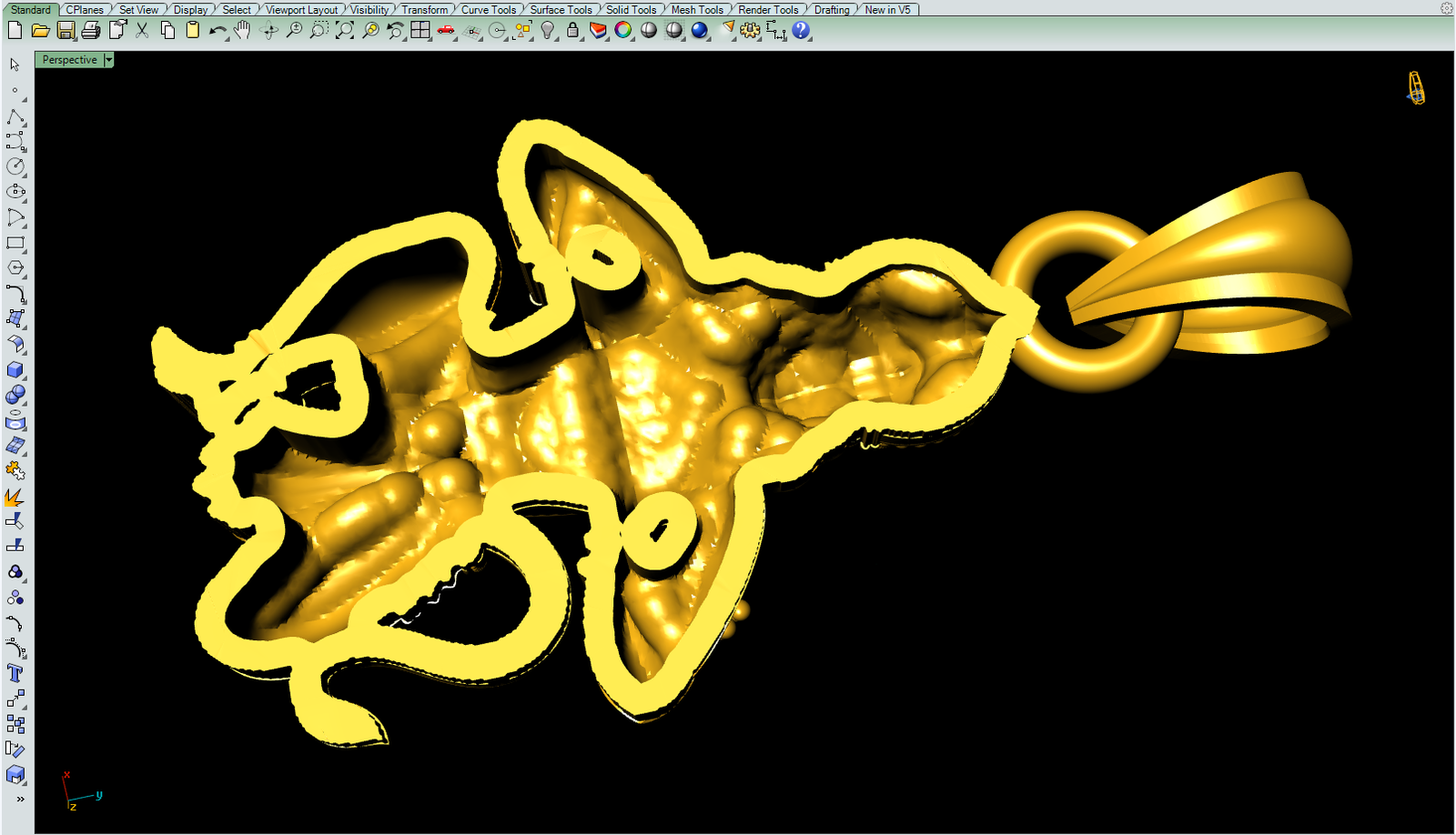1456x835 pixels.
Task: Click the Pan hand tool
Action: [242, 30]
